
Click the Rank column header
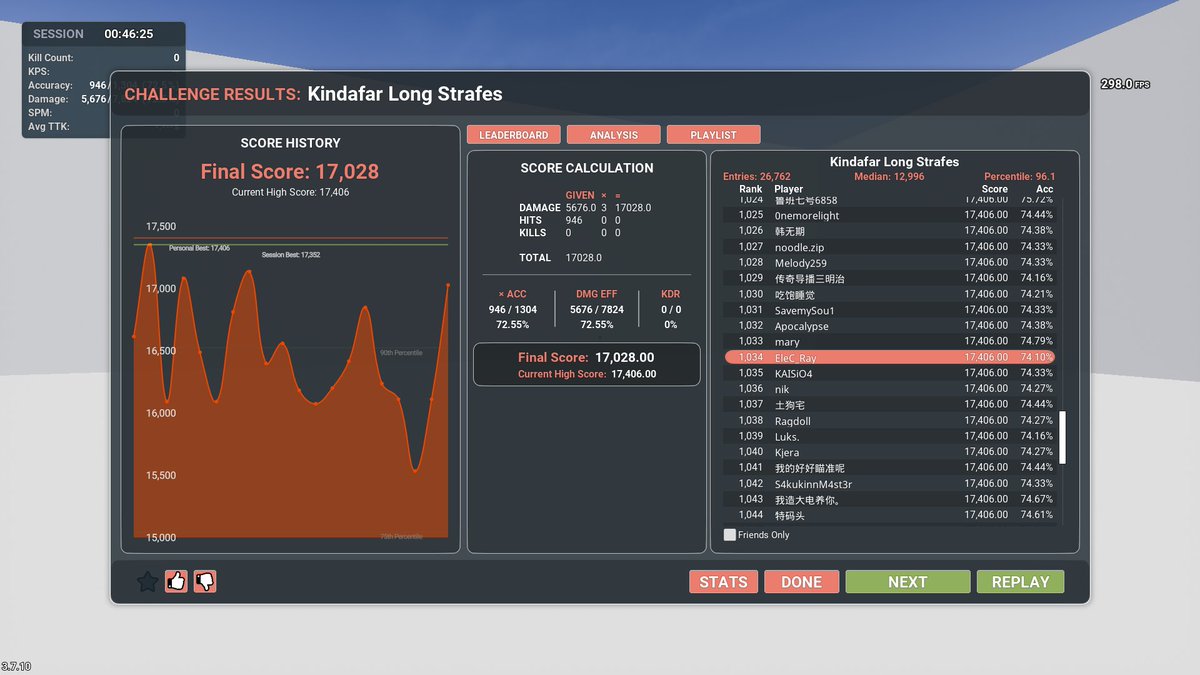coord(750,189)
